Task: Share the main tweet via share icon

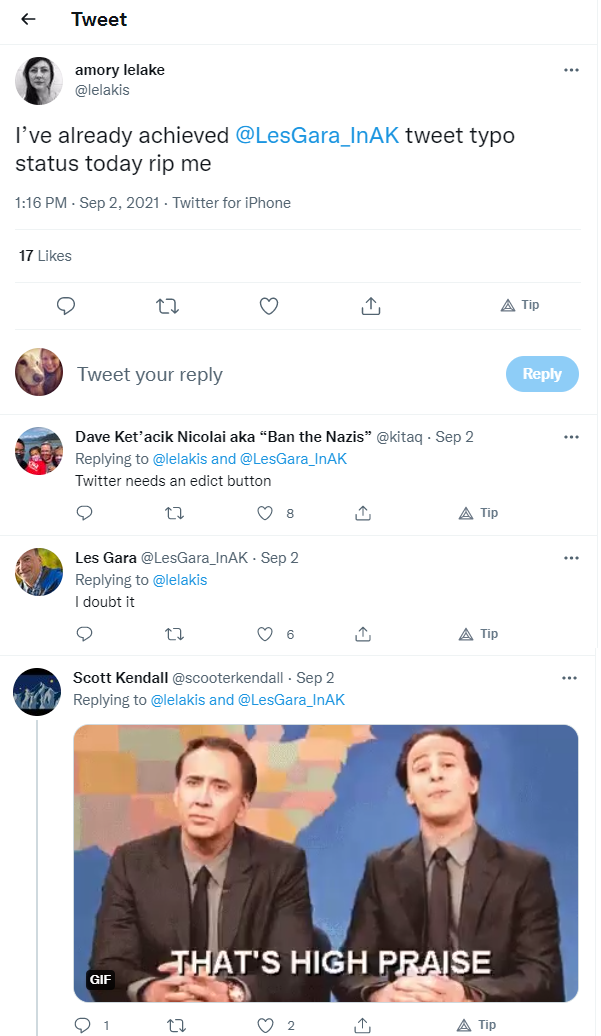Action: coord(371,306)
